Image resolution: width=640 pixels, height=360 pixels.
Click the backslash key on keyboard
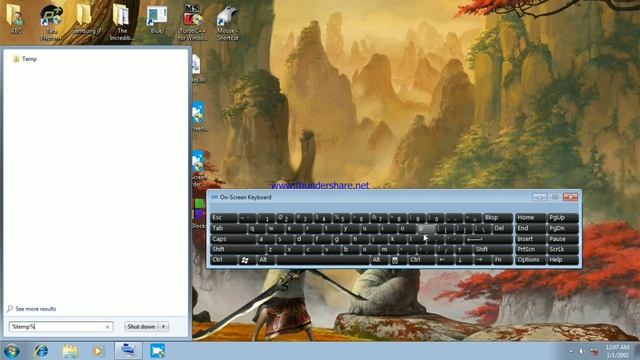[482, 229]
